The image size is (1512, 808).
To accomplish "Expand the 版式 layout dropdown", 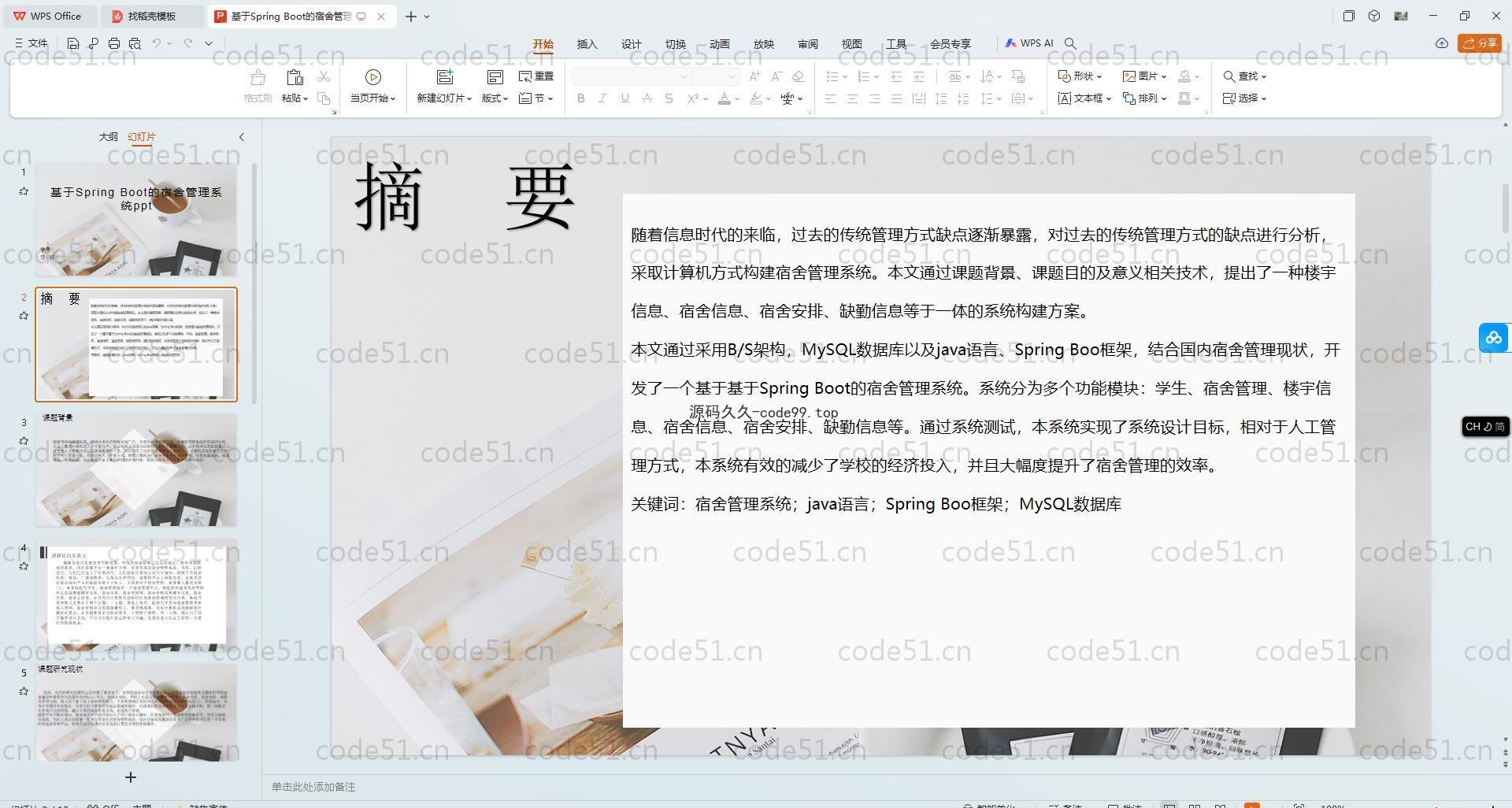I will point(495,98).
